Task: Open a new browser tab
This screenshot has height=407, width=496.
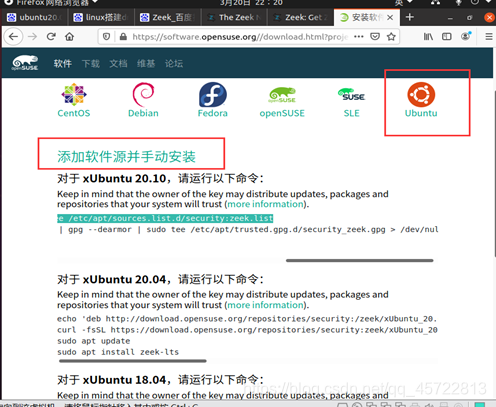Action: [410, 17]
